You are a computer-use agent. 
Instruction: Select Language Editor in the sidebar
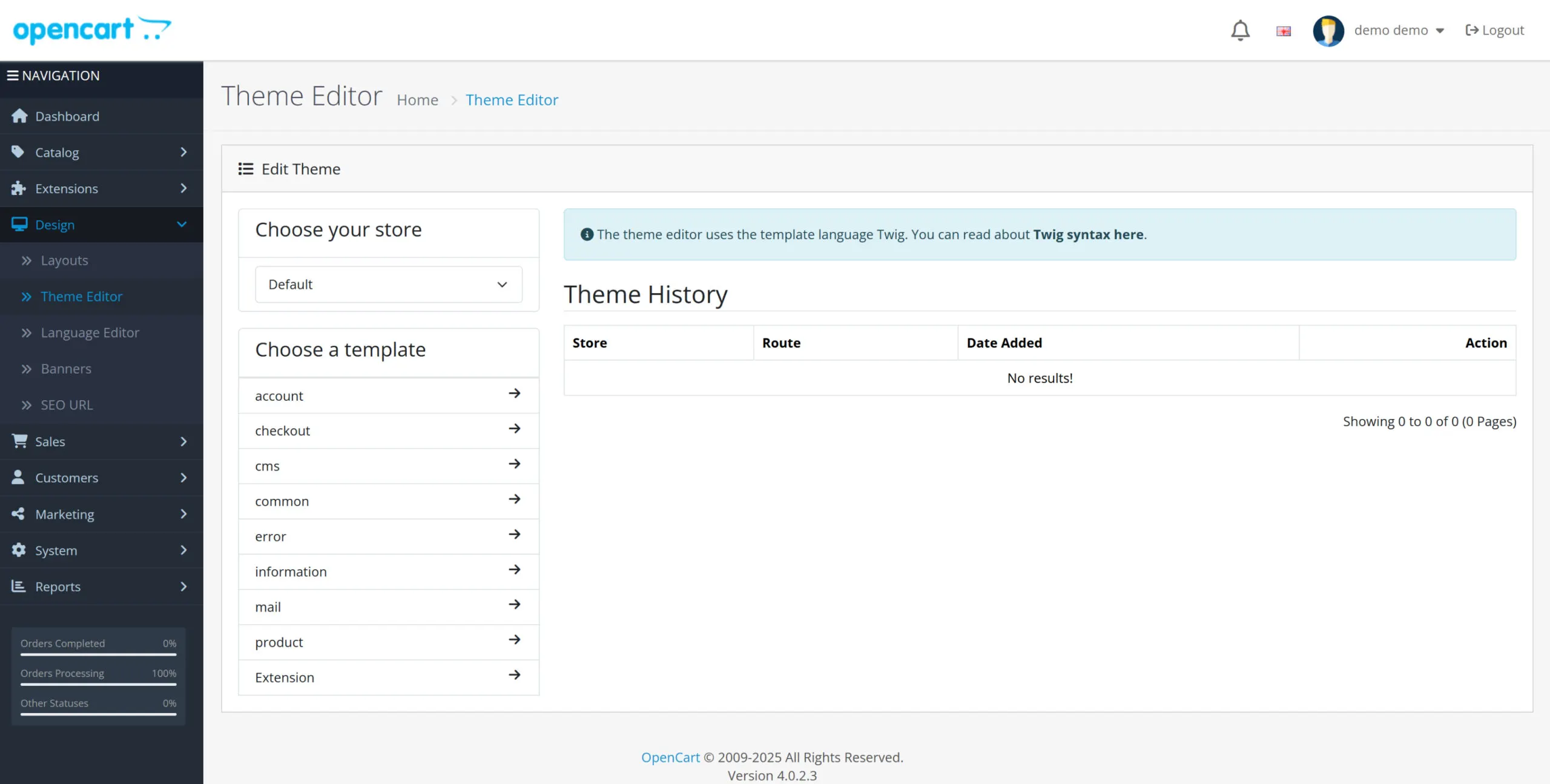pyautogui.click(x=90, y=332)
